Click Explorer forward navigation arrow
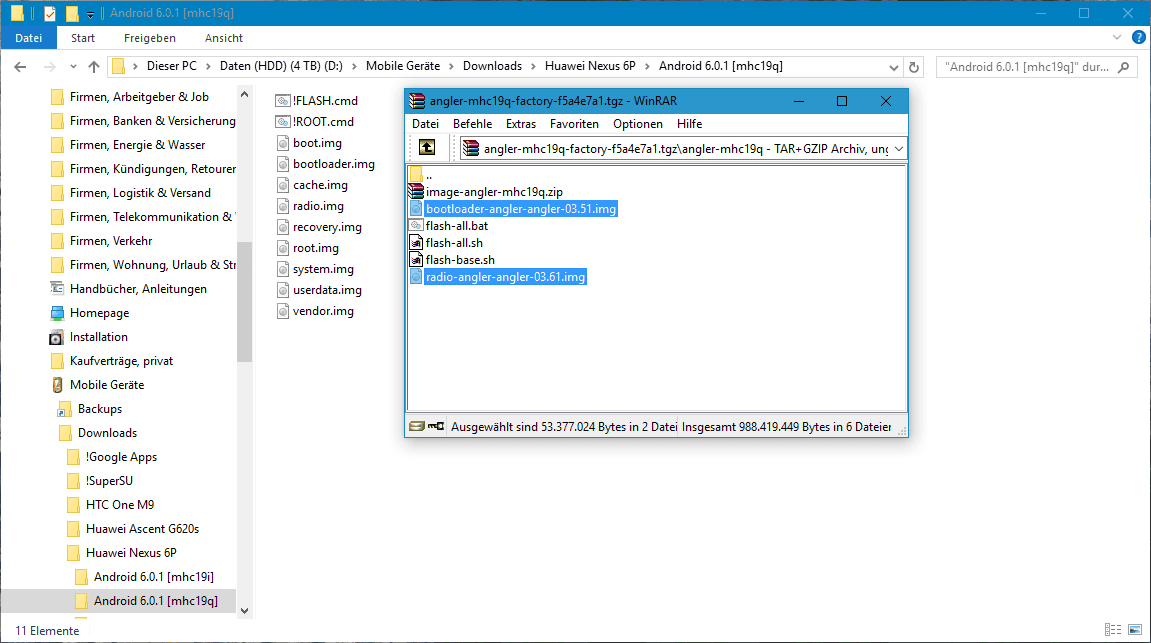 (49, 67)
